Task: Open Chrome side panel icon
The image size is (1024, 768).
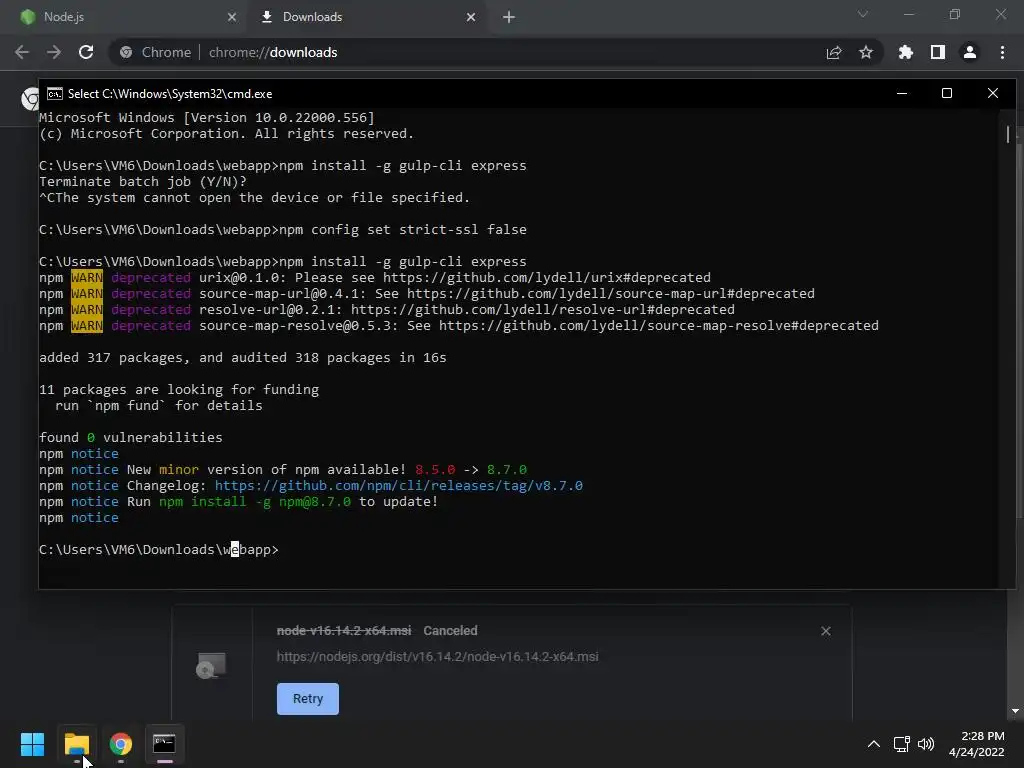Action: [938, 52]
